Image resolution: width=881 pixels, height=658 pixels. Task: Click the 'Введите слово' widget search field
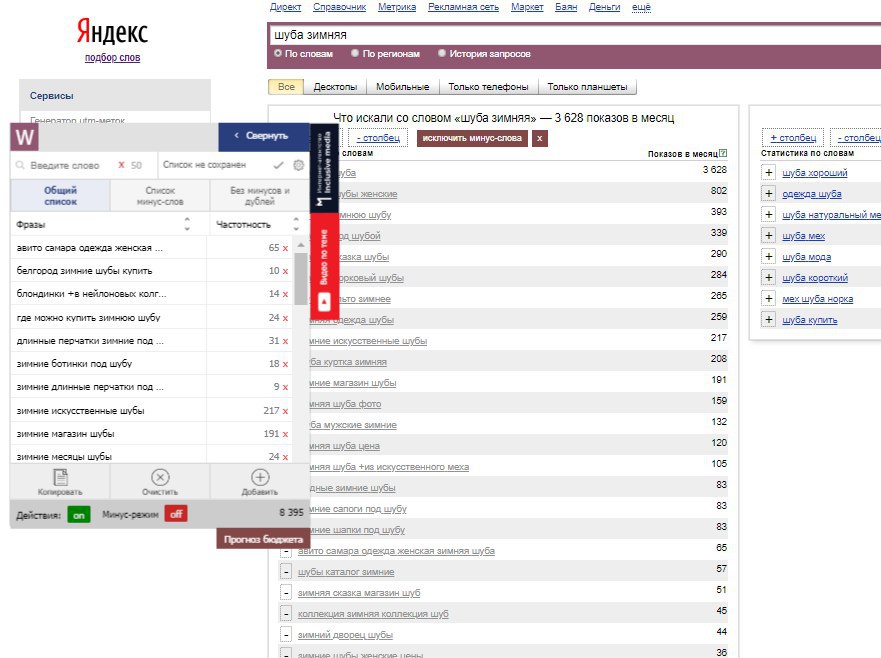[65, 165]
